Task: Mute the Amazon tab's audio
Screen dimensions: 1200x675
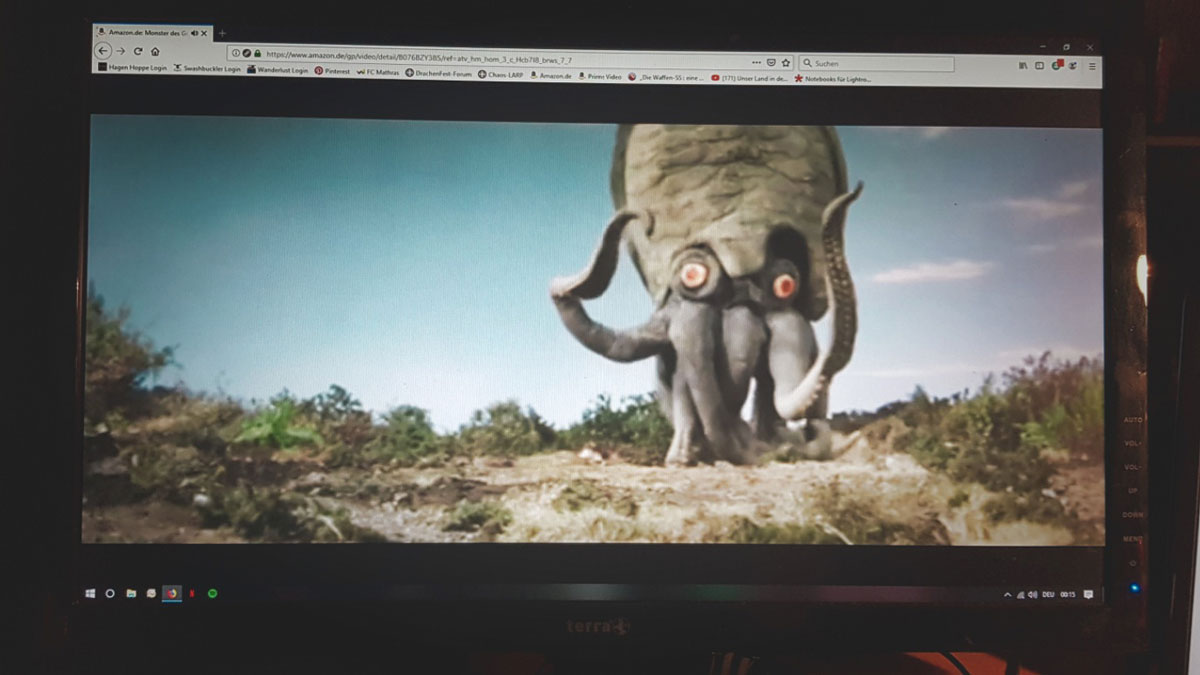Action: [194, 33]
